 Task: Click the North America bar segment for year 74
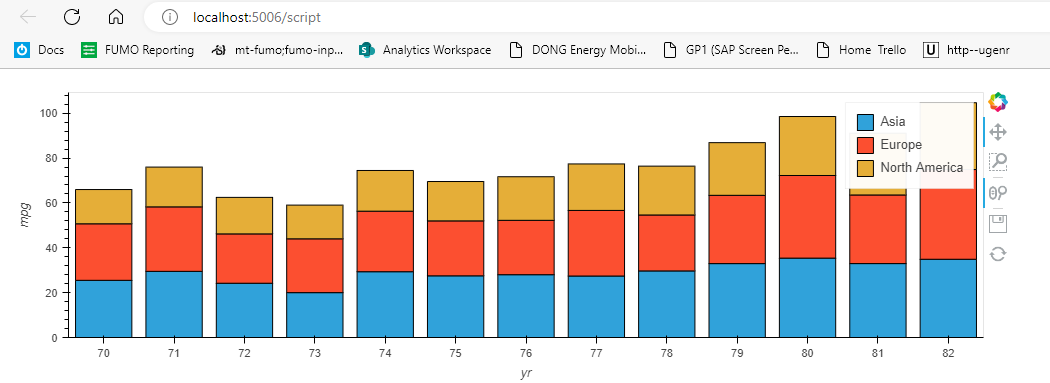[x=385, y=191]
